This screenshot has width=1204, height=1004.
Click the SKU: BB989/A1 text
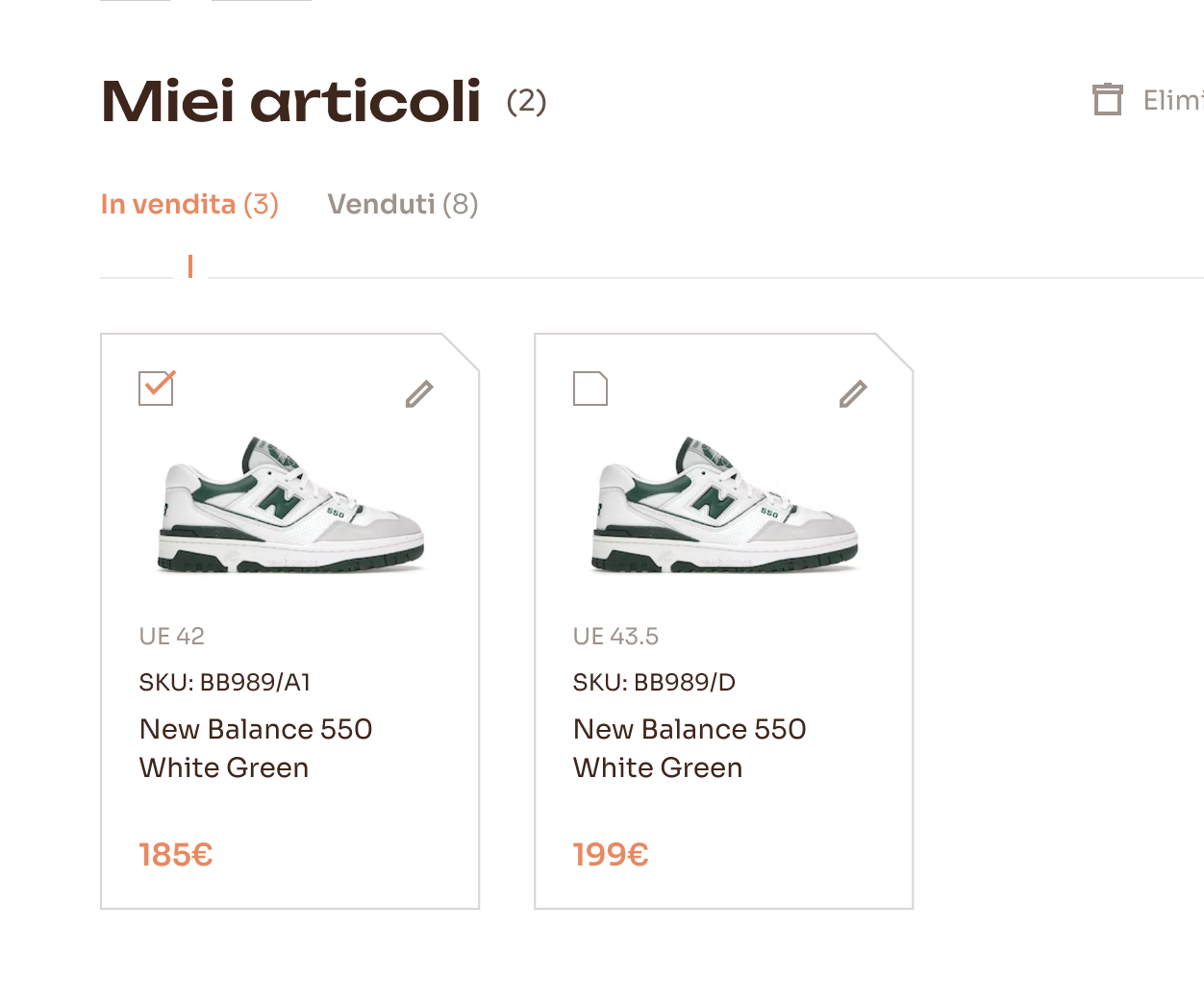[225, 683]
